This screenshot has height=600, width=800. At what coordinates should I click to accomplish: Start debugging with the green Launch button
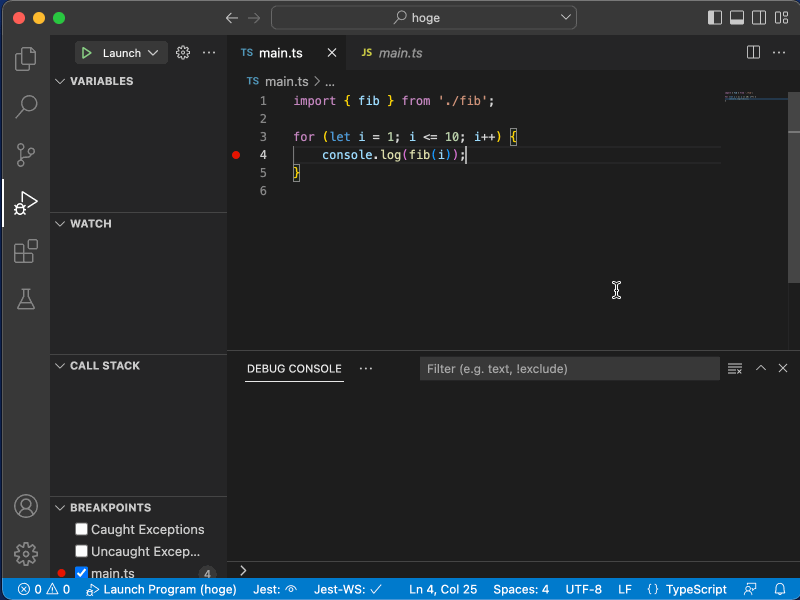tap(87, 52)
